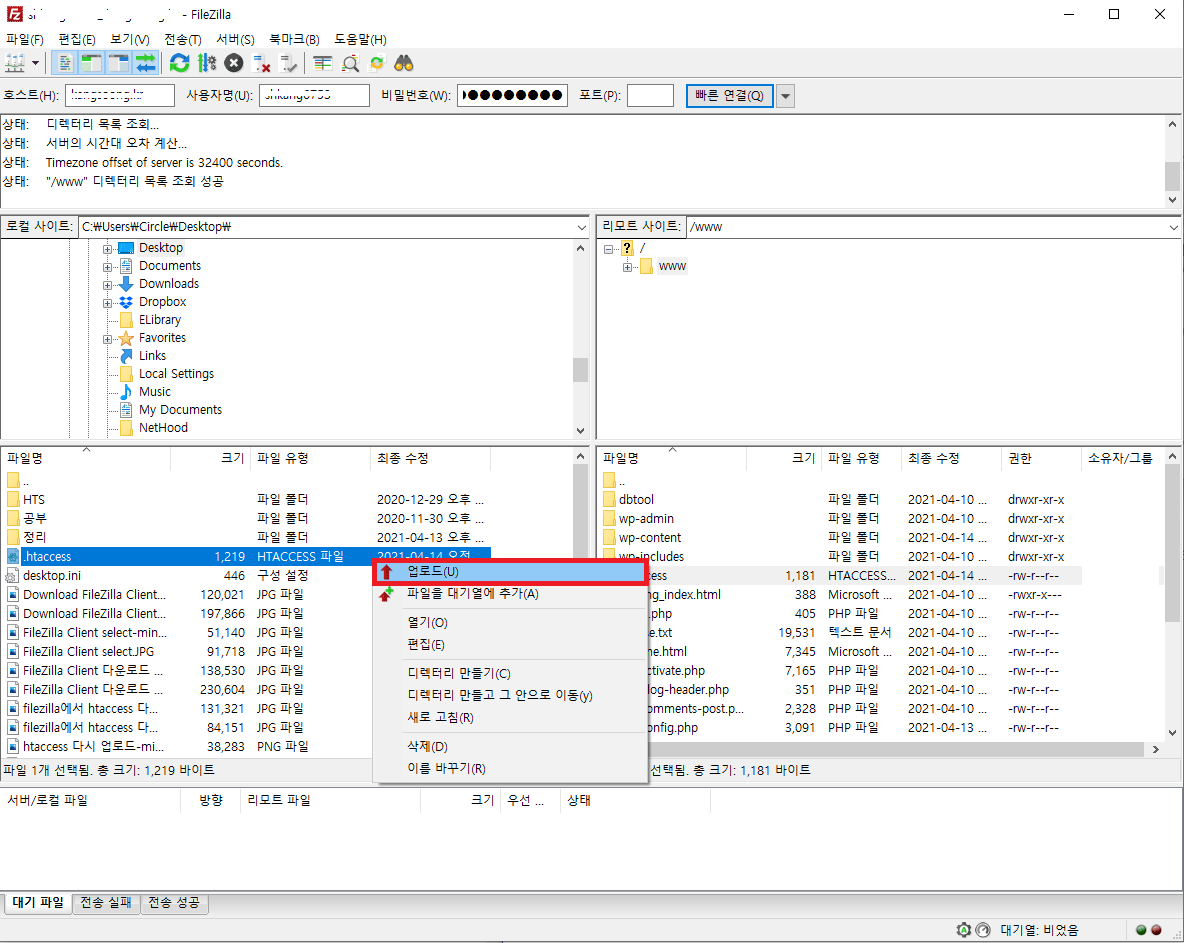Expand the remote www folder node

[x=627, y=267]
